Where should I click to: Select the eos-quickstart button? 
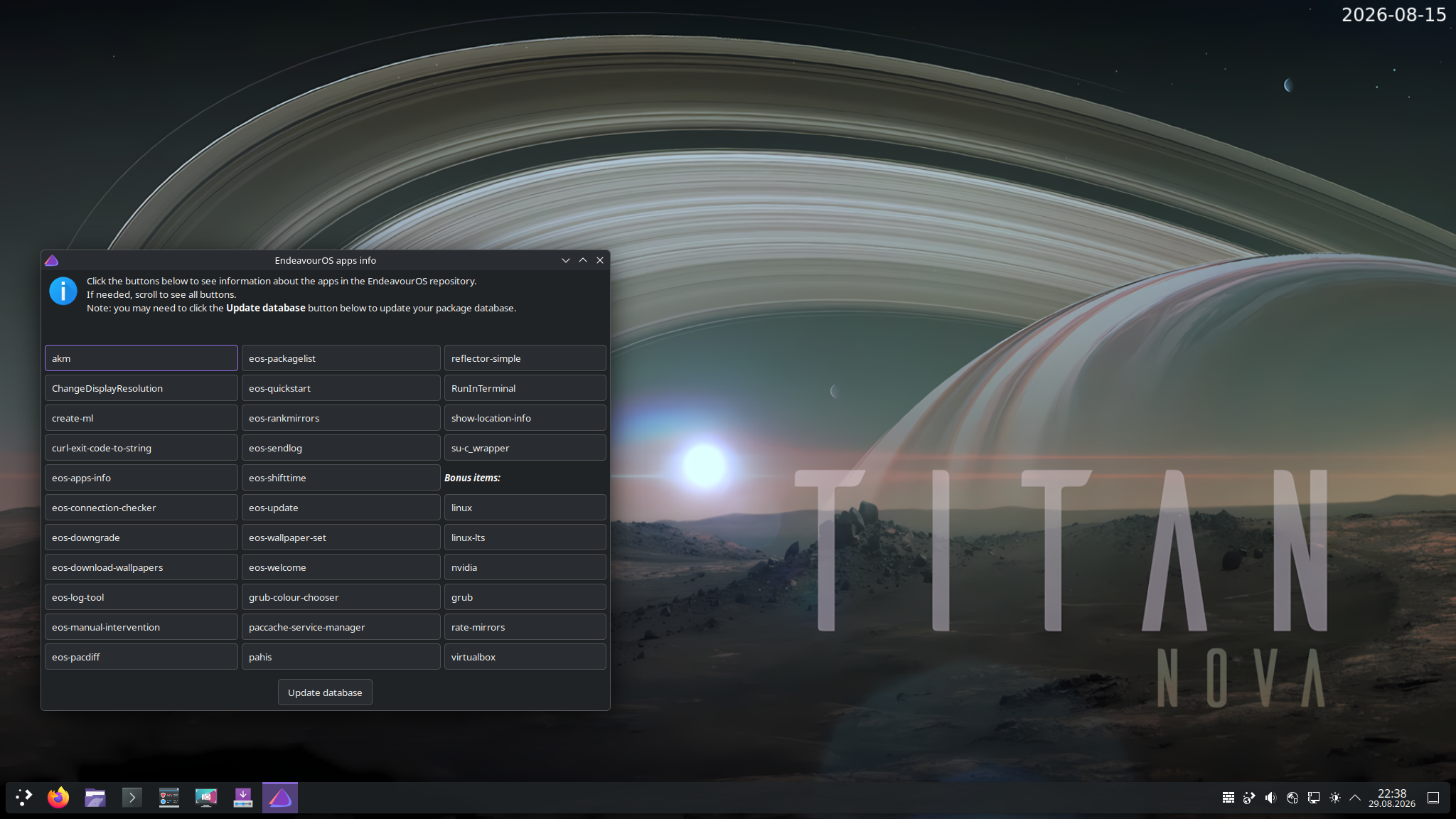(341, 388)
